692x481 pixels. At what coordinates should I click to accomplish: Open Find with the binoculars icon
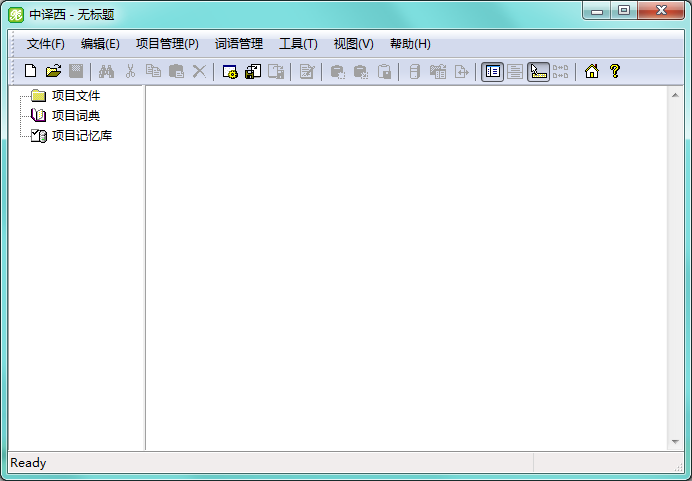(x=106, y=71)
